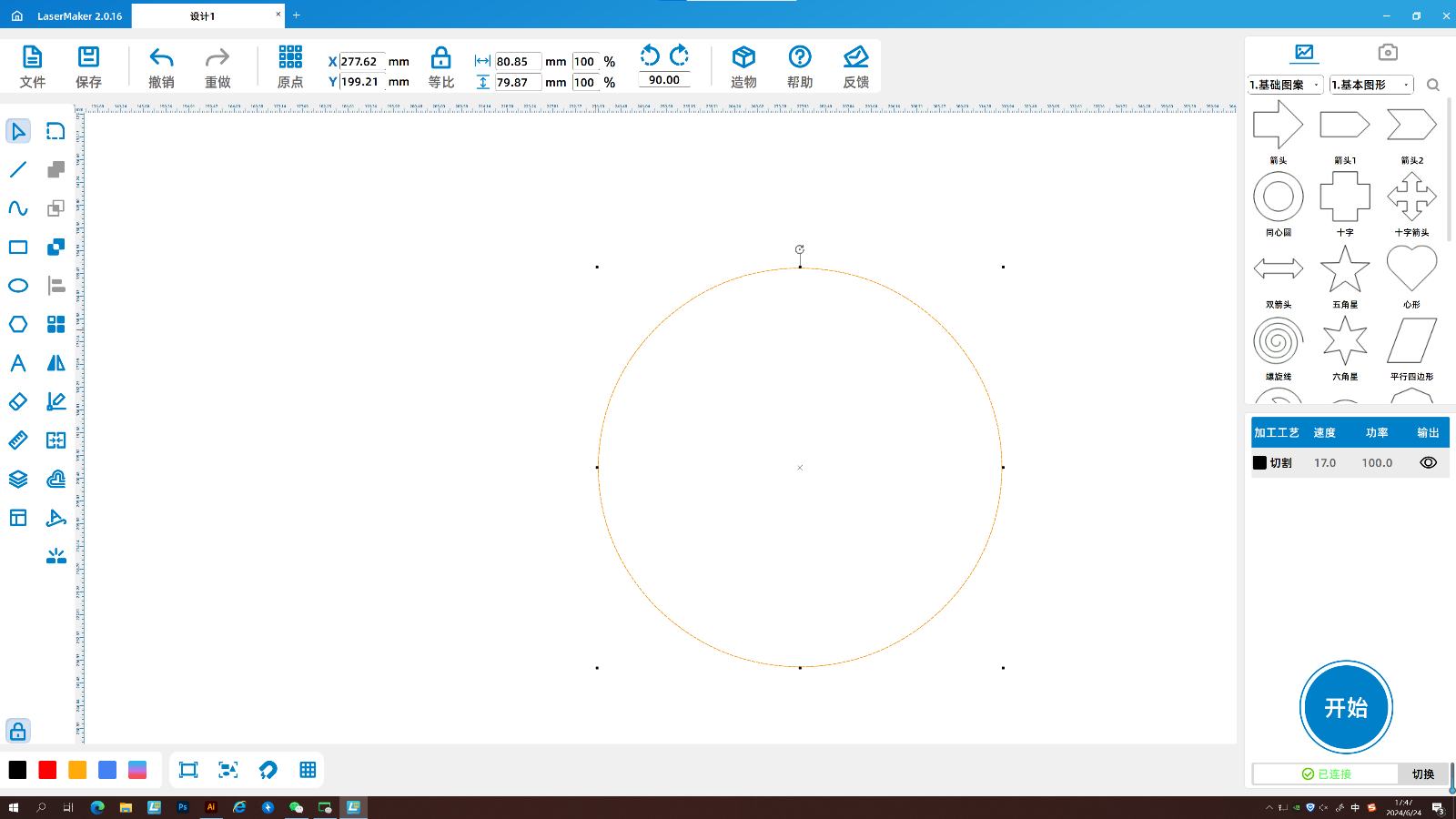
Task: Click the Undo (撤销) button
Action: (x=161, y=67)
